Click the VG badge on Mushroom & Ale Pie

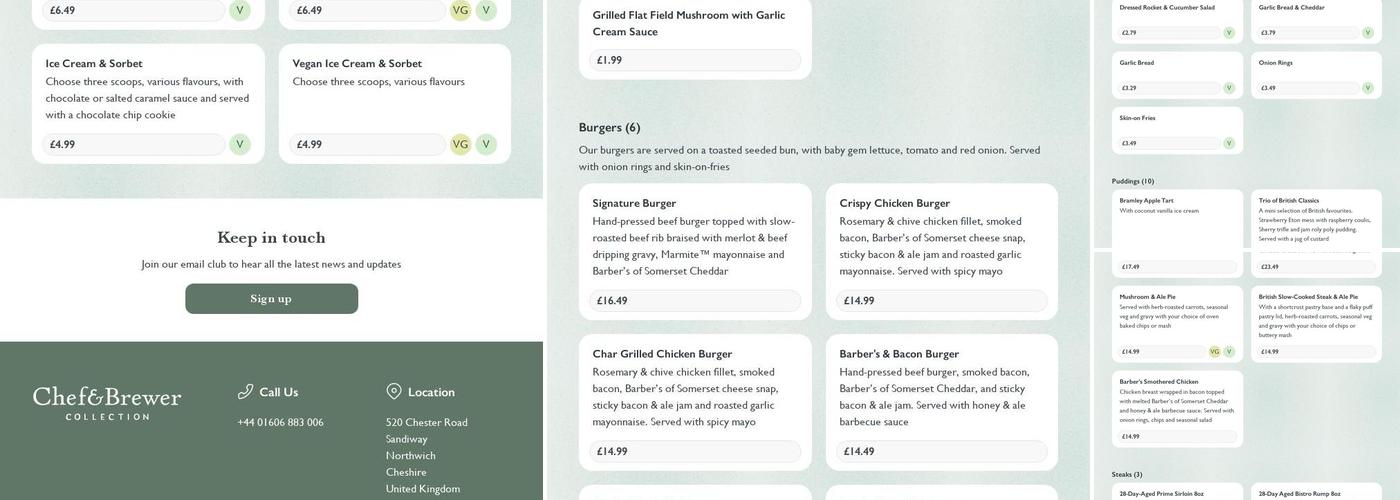1215,352
